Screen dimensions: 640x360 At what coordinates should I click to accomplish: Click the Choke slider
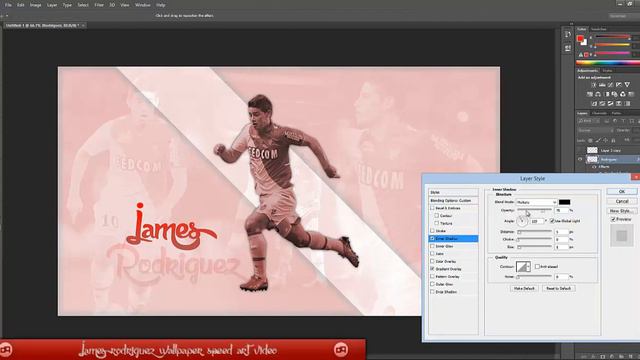[x=535, y=239]
